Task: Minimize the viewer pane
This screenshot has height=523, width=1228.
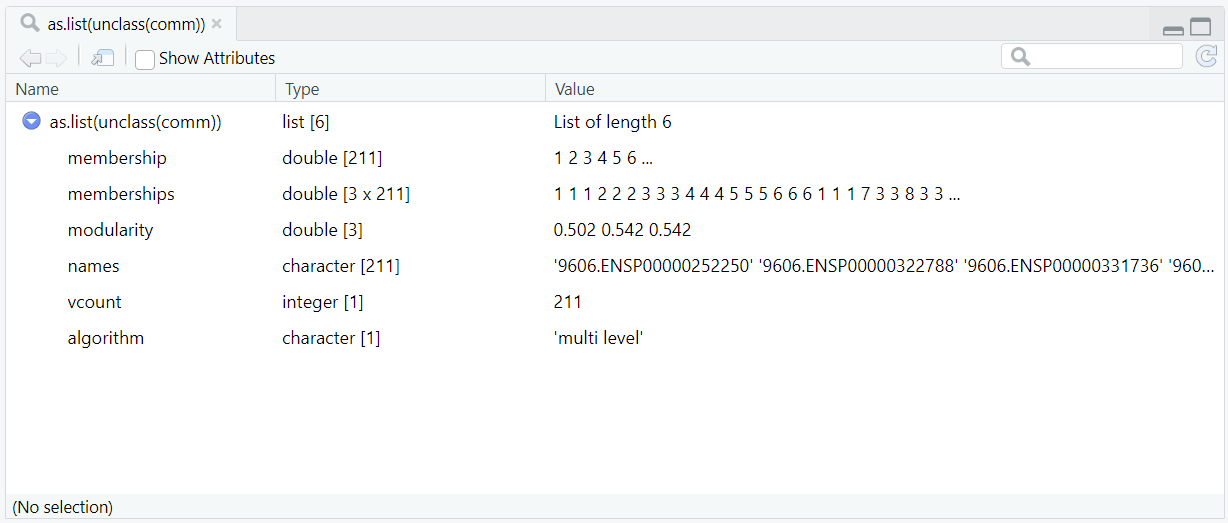Action: coord(1173,29)
